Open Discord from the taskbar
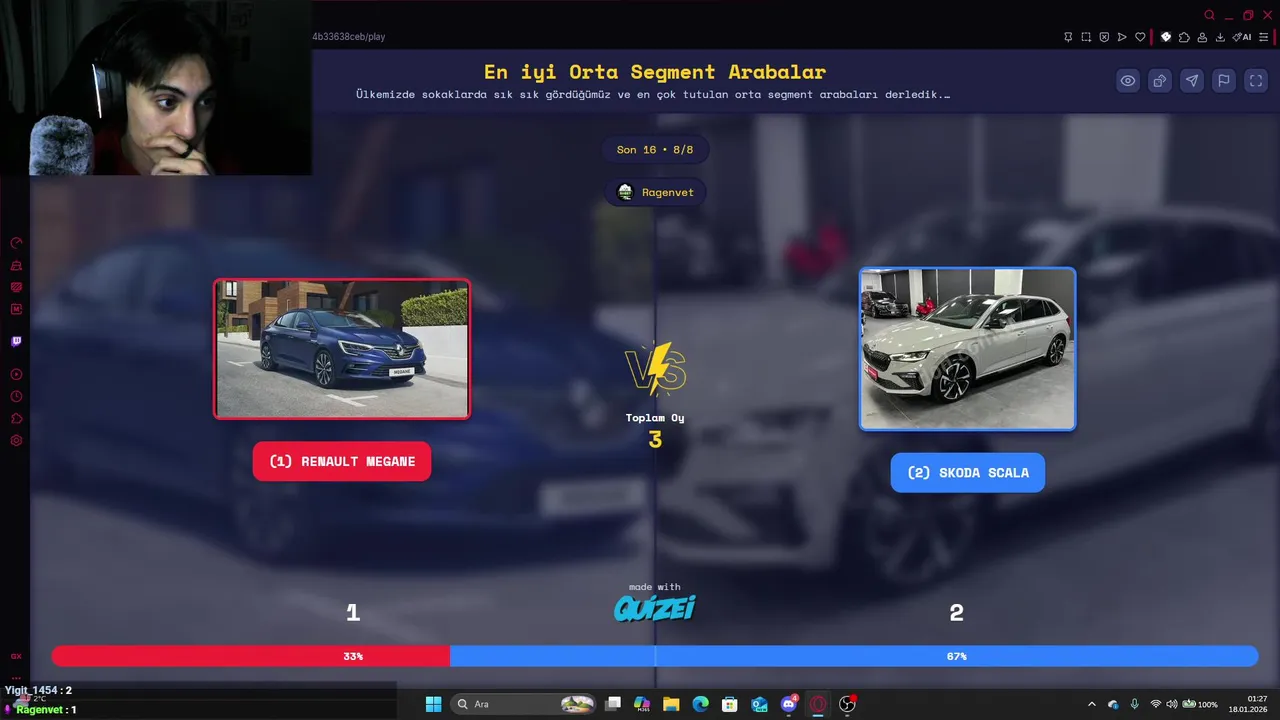The image size is (1280, 720). coord(789,704)
